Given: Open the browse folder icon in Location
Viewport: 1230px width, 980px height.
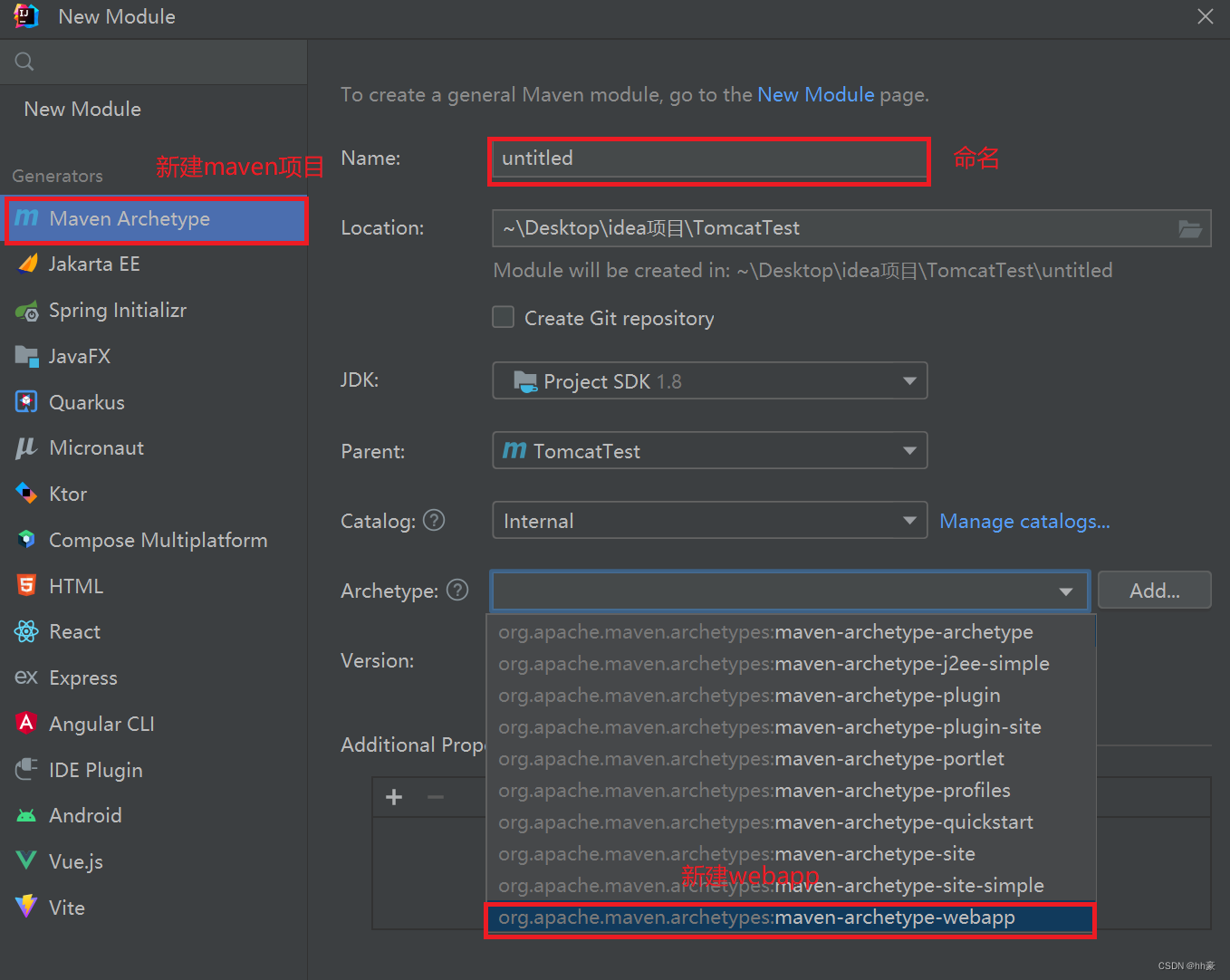Looking at the screenshot, I should point(1190,228).
